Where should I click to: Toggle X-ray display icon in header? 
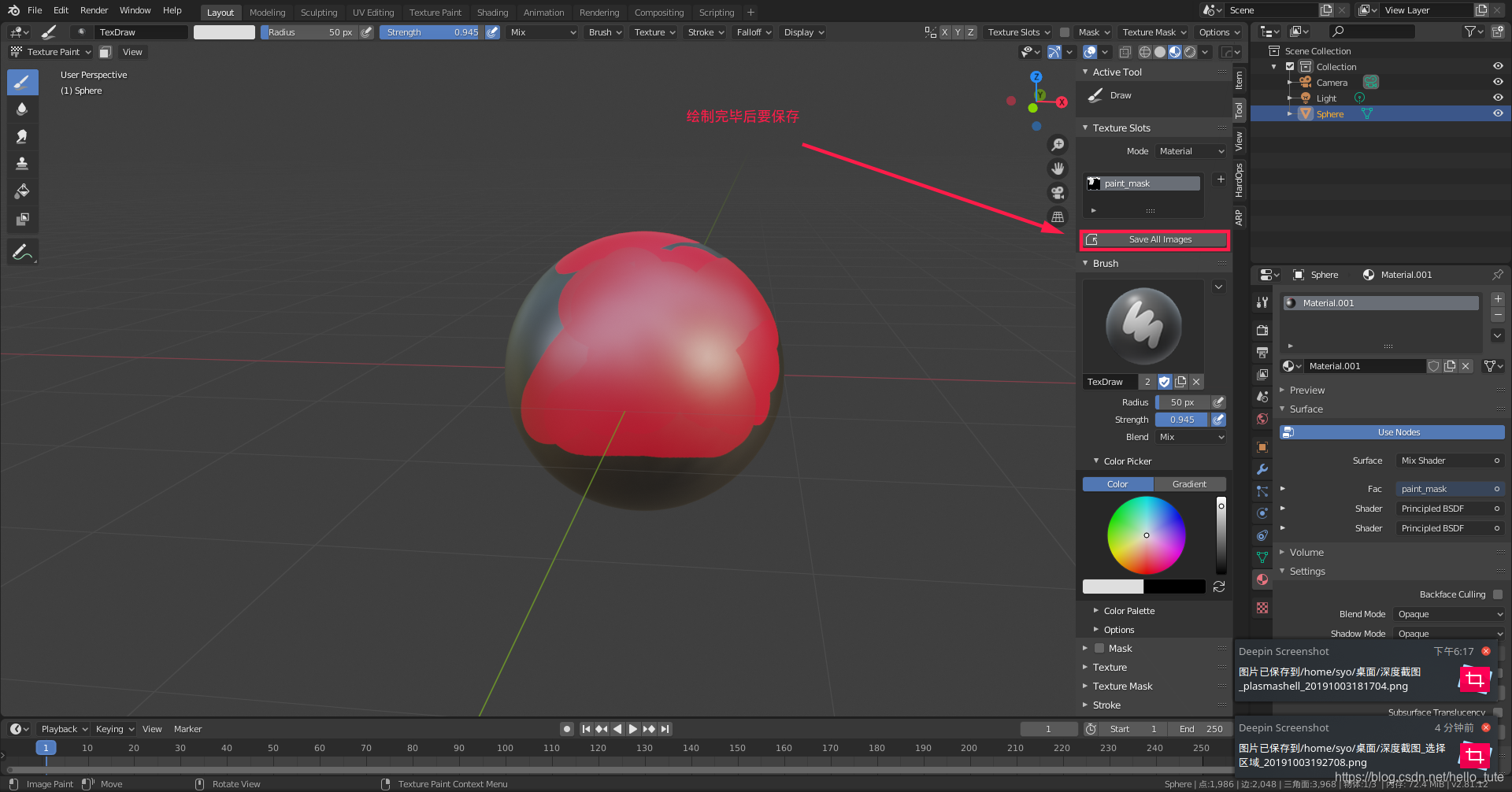pos(1125,52)
